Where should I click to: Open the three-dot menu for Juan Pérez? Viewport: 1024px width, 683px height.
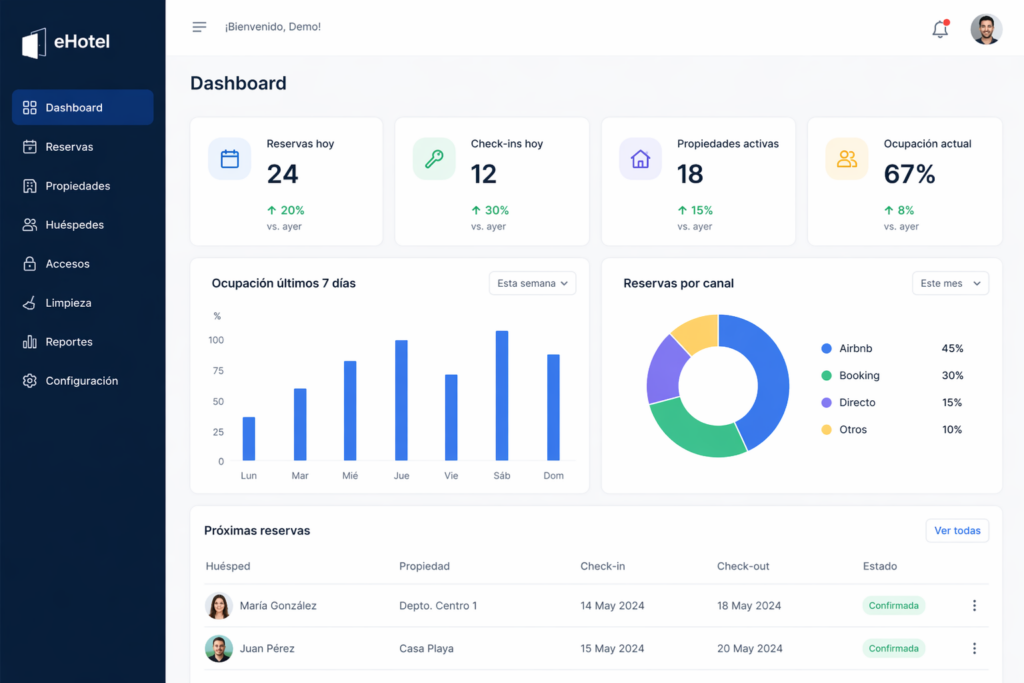(974, 648)
